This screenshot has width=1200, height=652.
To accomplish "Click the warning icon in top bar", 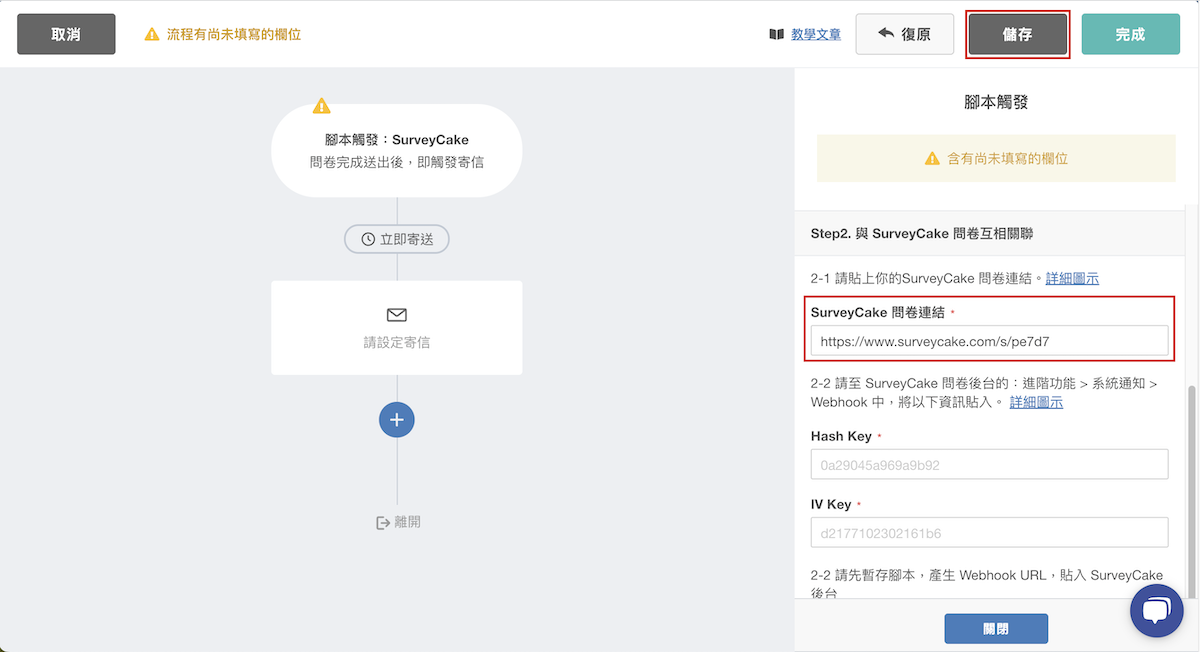I will point(152,34).
